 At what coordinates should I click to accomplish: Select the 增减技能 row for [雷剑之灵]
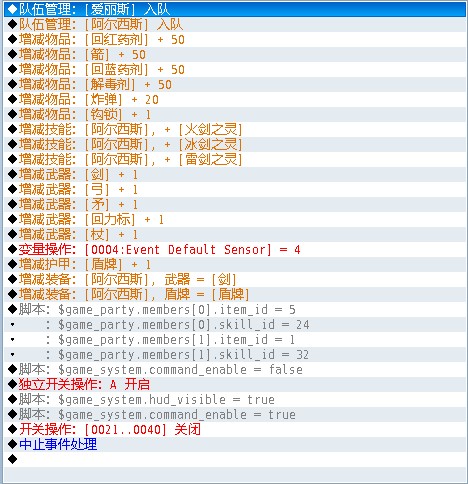(x=235, y=159)
